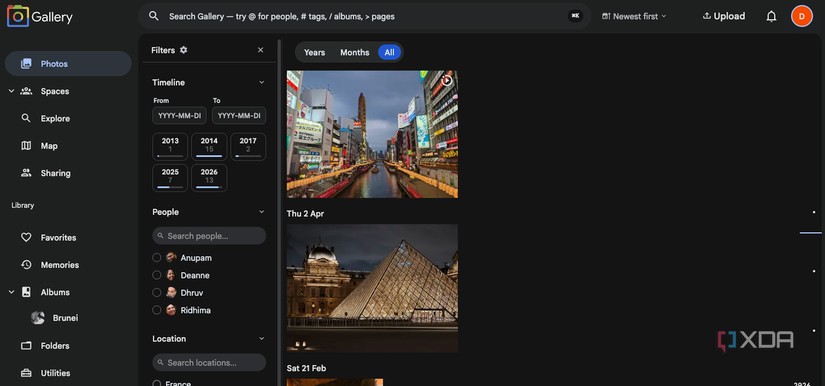Open the Newest first sort dropdown
This screenshot has height=386, width=825.
634,16
